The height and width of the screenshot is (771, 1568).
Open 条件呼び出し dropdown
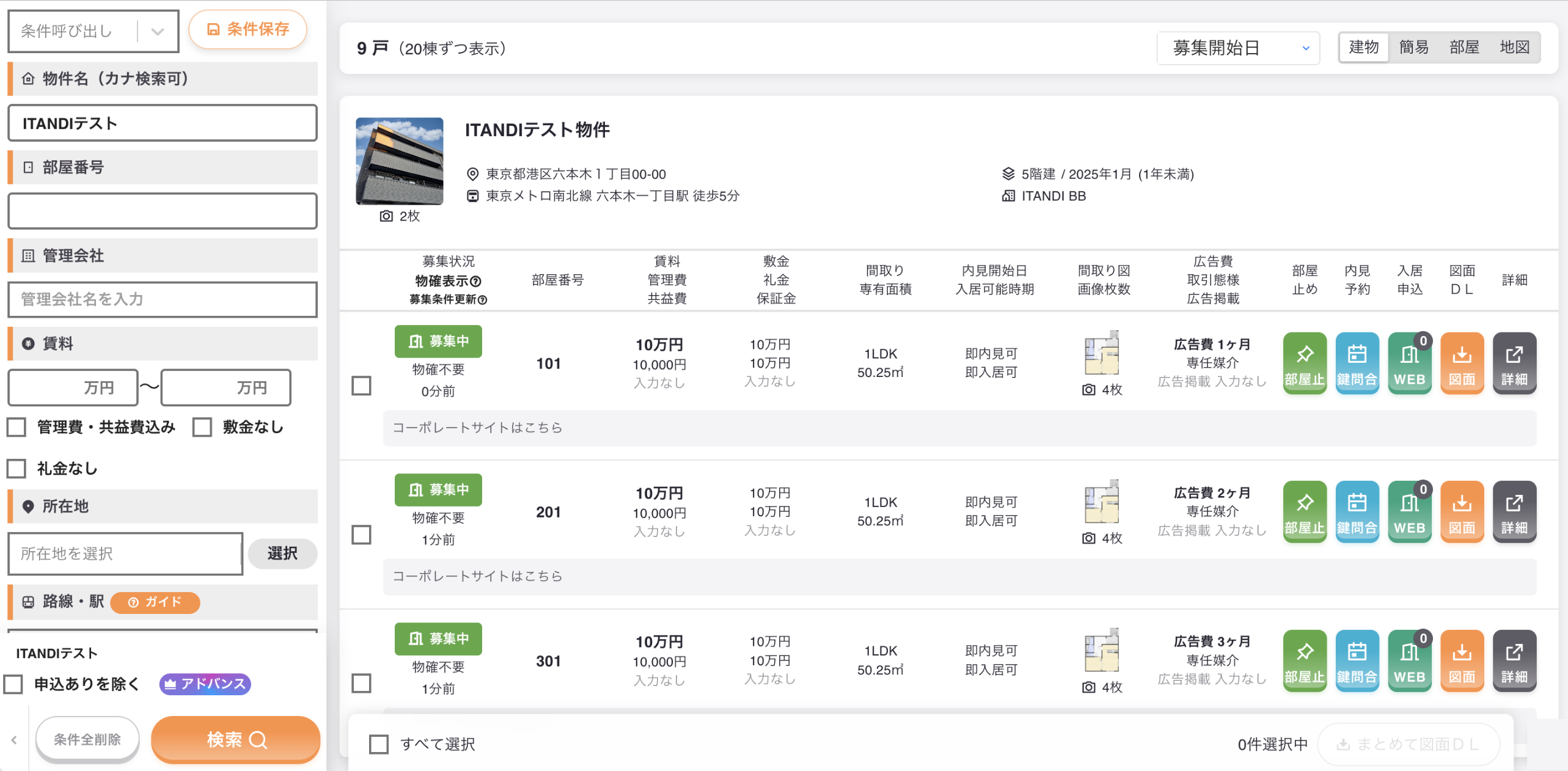click(93, 31)
